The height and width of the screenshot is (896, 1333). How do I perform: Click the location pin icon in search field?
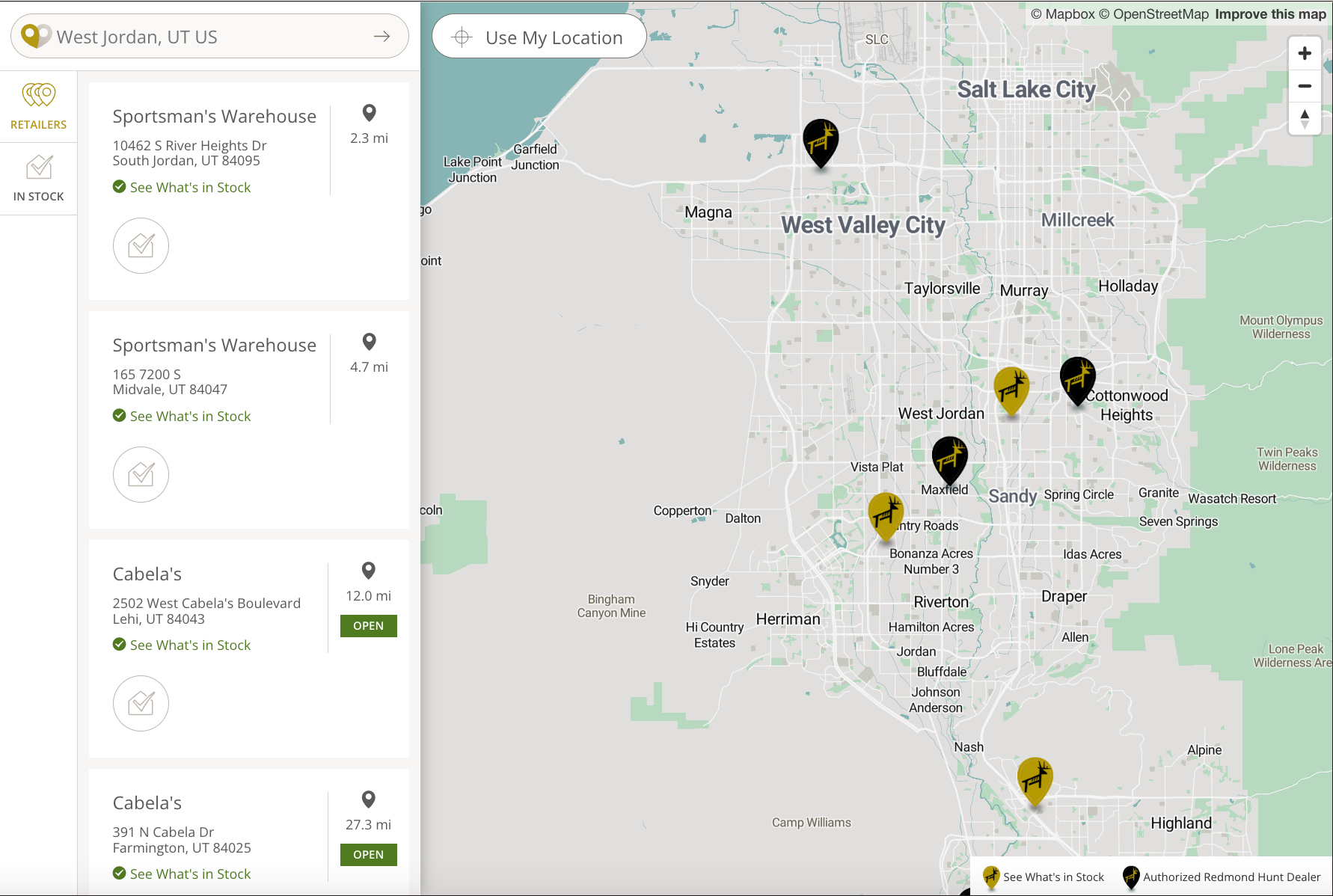click(x=34, y=36)
